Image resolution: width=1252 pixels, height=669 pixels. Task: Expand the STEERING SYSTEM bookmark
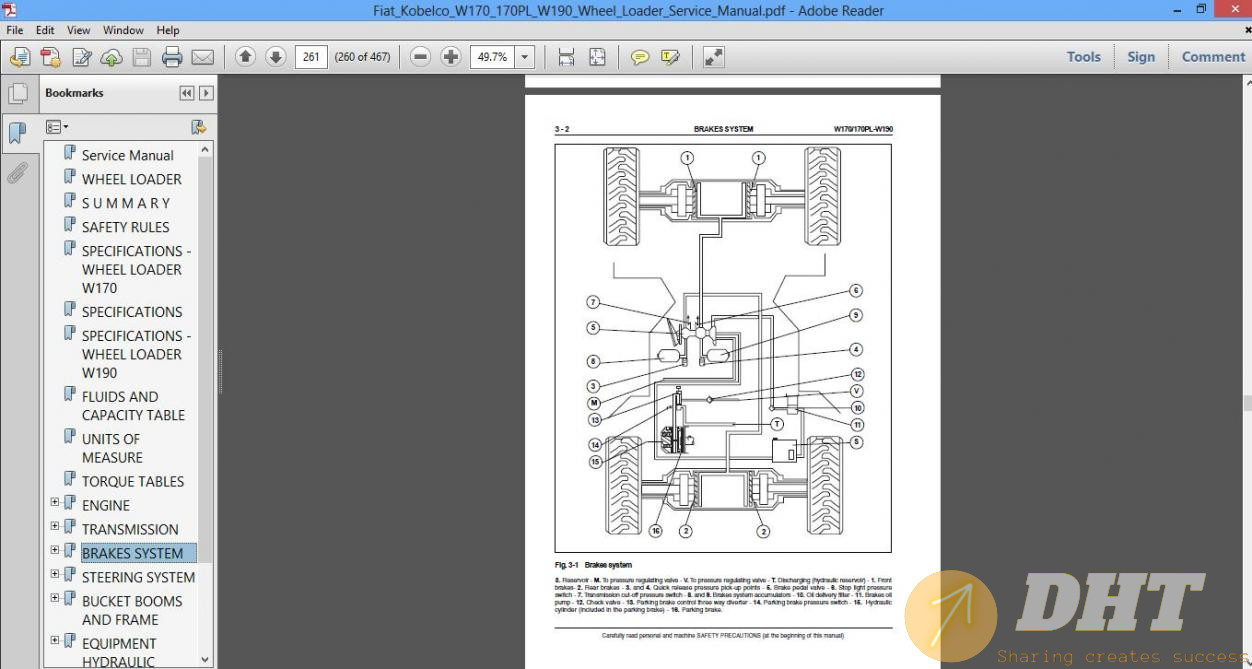(x=55, y=574)
